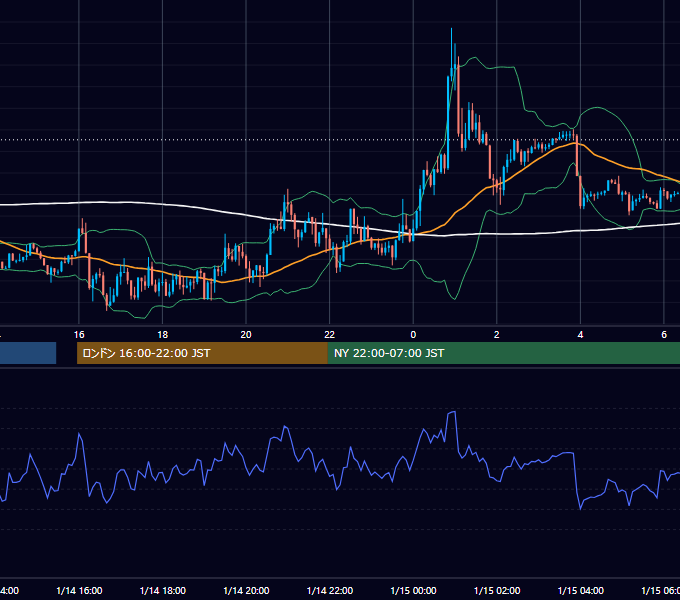Screen dimensions: 680x600
Task: Click the hour label 20 on the price chart axis
Action: [246, 334]
